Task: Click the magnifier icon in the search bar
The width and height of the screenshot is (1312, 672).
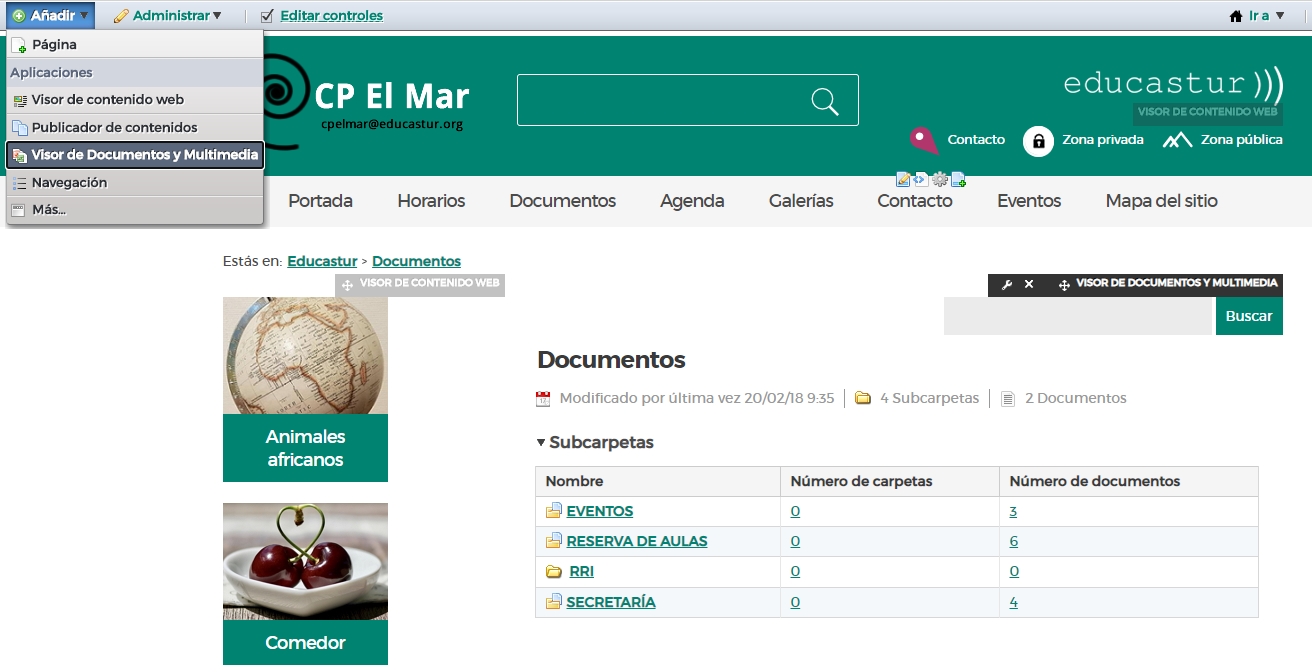Action: click(824, 100)
